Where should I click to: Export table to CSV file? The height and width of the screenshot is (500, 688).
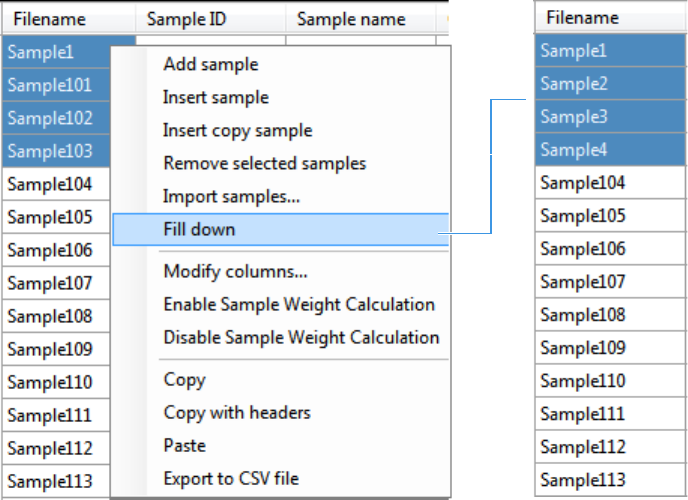click(x=231, y=478)
